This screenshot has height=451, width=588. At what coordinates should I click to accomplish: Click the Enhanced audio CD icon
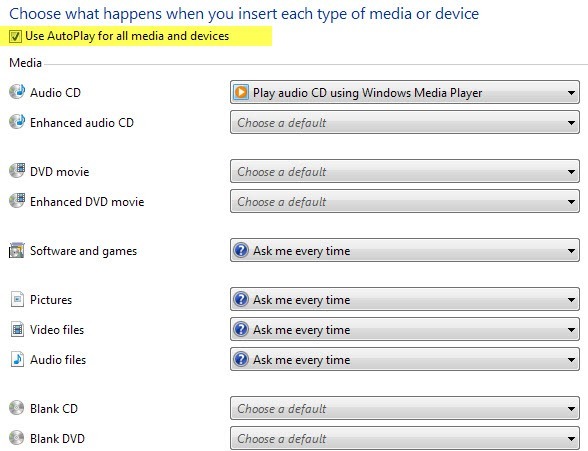17,122
